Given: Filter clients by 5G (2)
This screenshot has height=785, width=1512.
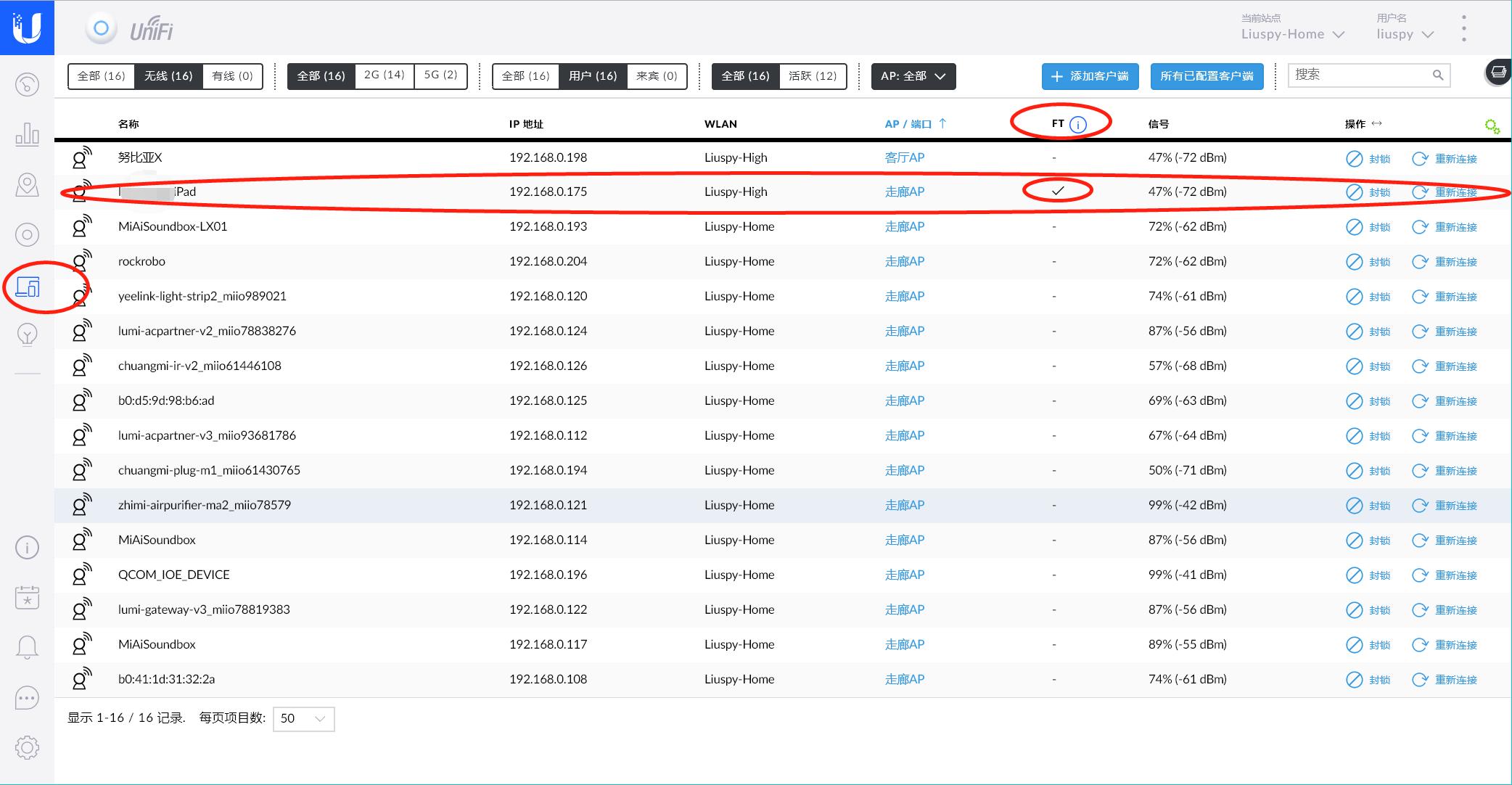Looking at the screenshot, I should point(440,75).
